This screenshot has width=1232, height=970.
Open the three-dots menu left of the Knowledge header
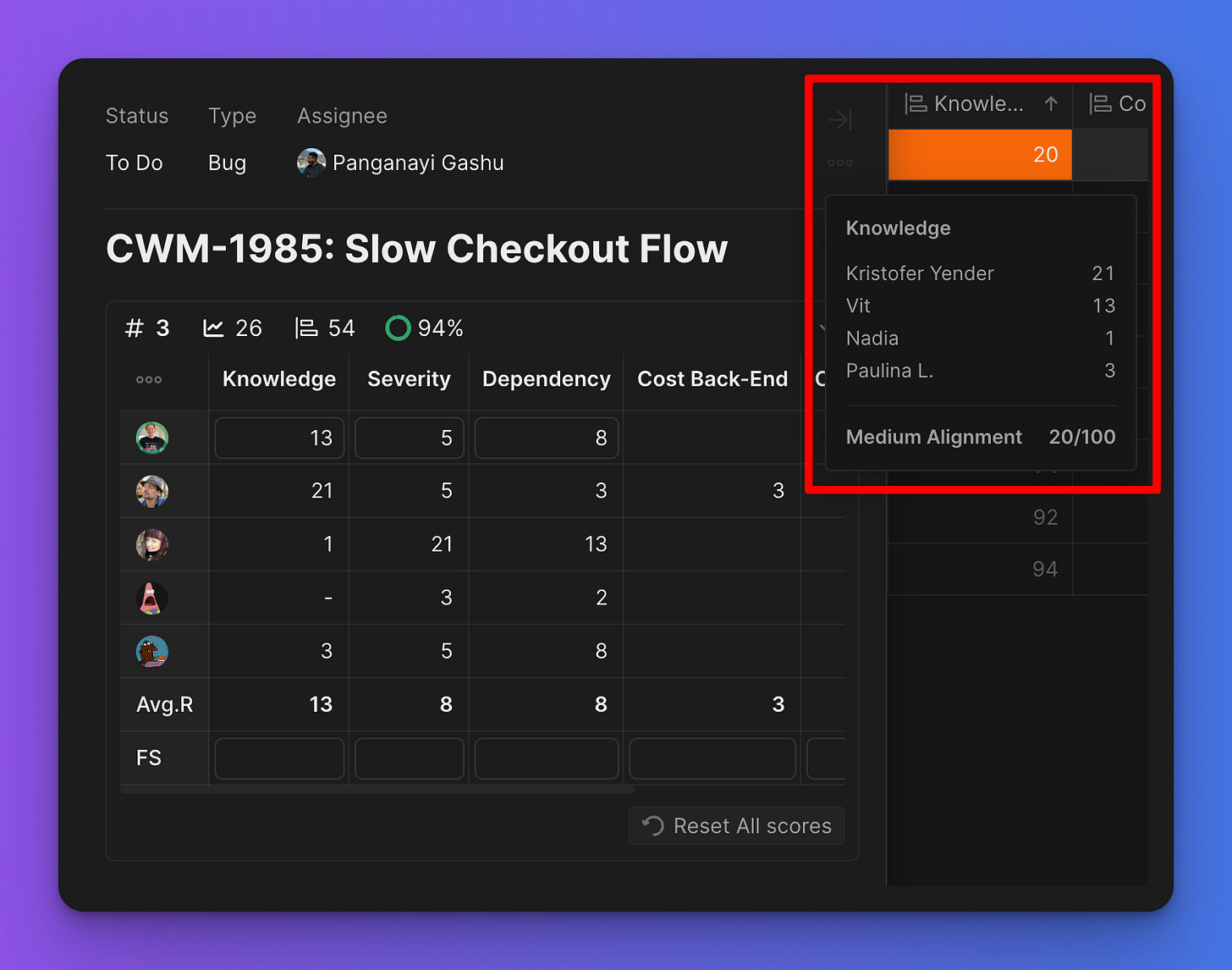149,379
